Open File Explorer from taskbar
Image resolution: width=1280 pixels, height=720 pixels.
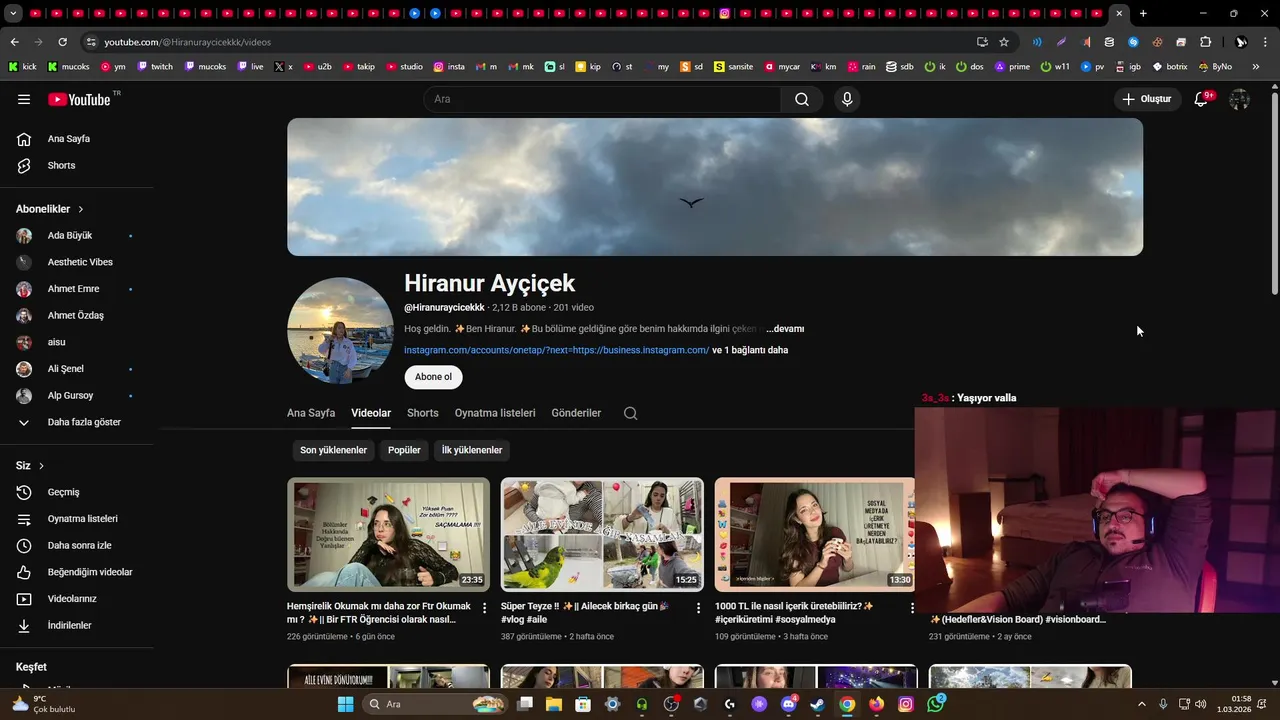(554, 704)
